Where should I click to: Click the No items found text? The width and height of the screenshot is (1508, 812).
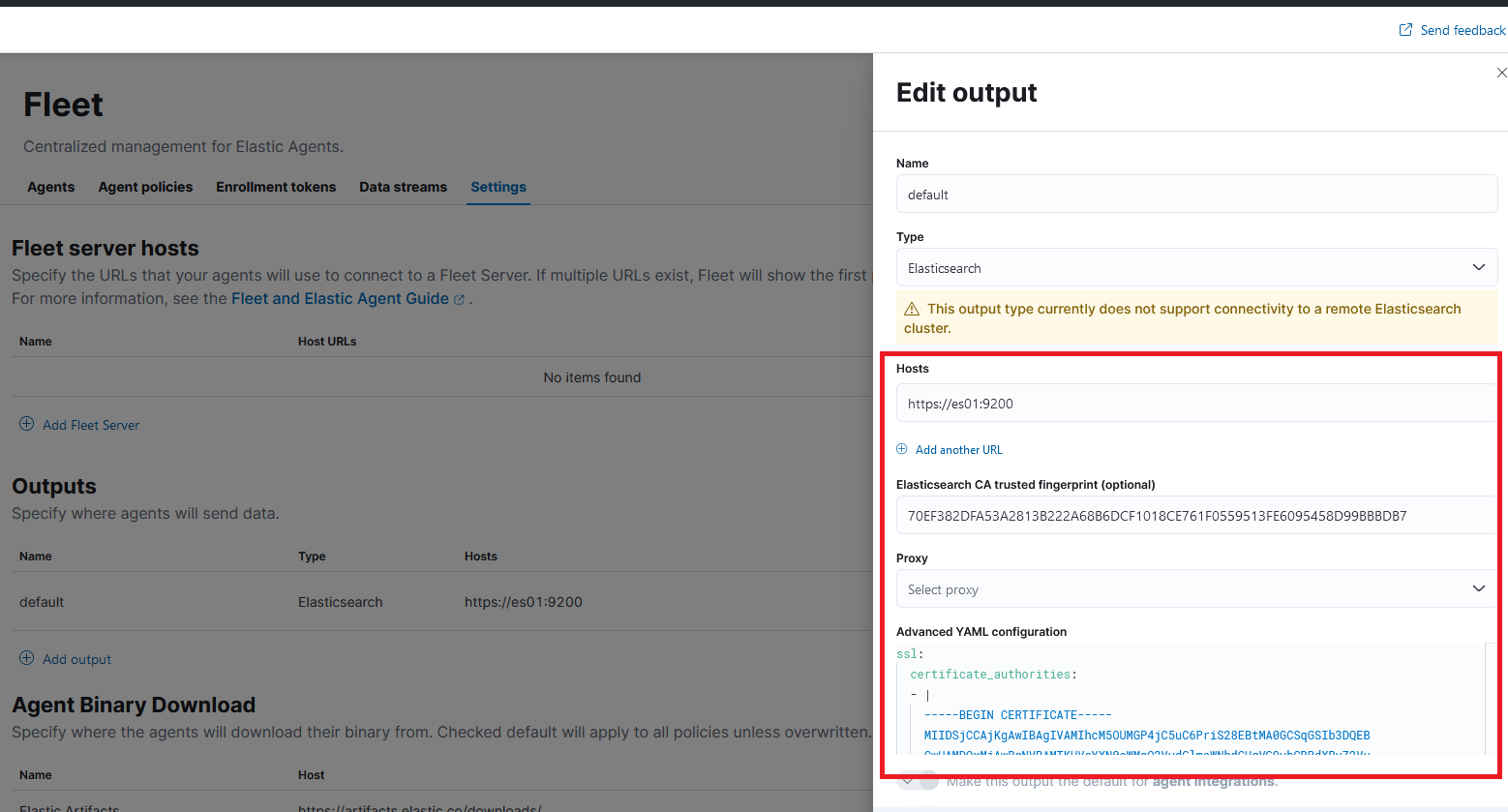click(592, 377)
